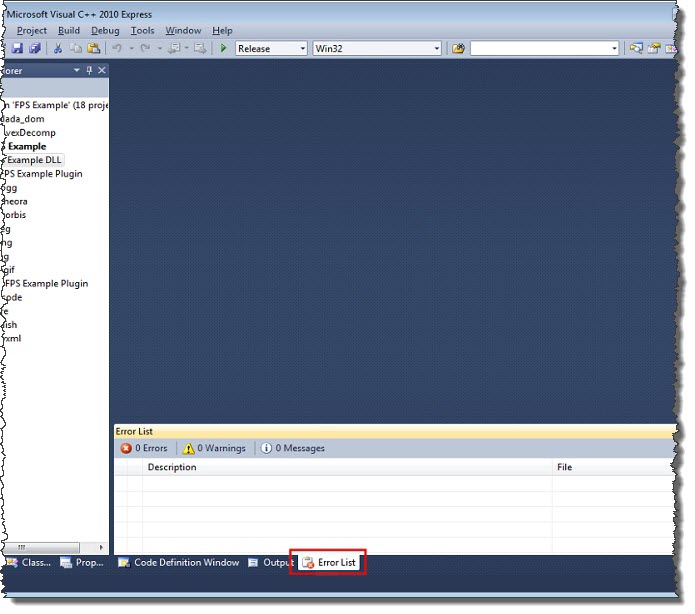The image size is (695, 614).
Task: Open the Win32 platform dropdown
Action: (377, 48)
